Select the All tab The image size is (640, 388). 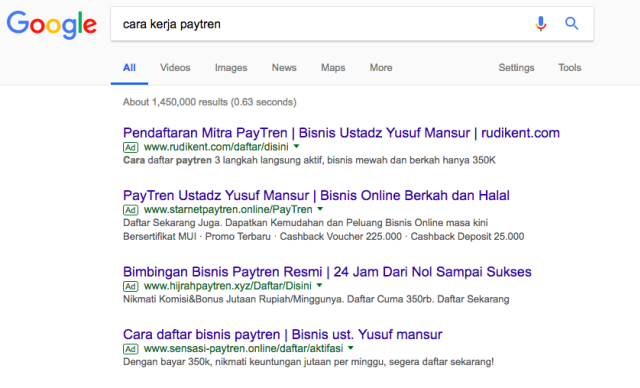pyautogui.click(x=129, y=68)
